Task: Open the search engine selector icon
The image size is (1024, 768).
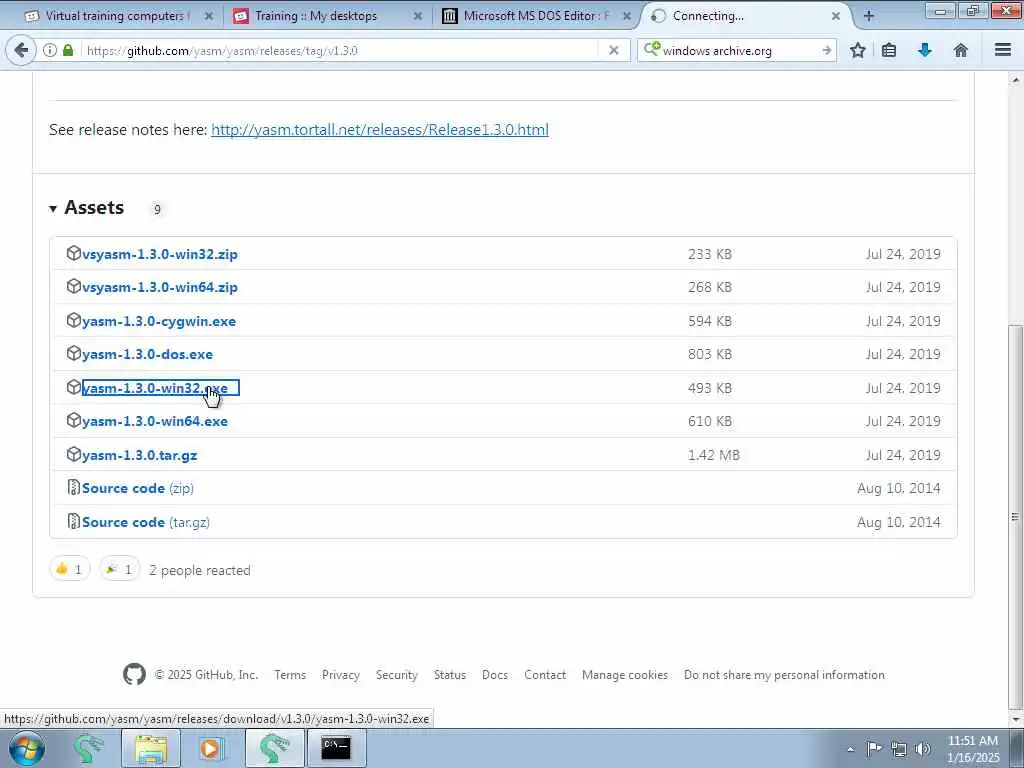Action: point(652,49)
